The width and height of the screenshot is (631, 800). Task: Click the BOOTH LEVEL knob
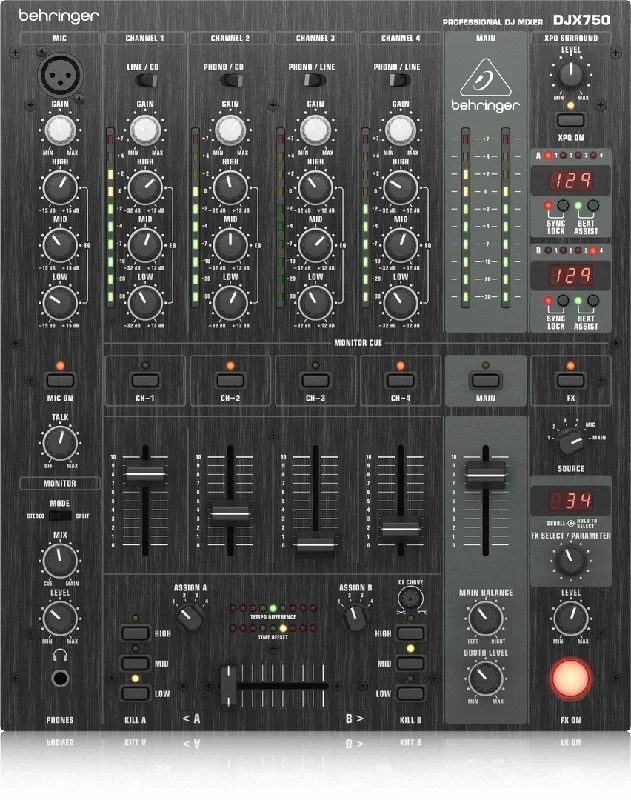486,678
